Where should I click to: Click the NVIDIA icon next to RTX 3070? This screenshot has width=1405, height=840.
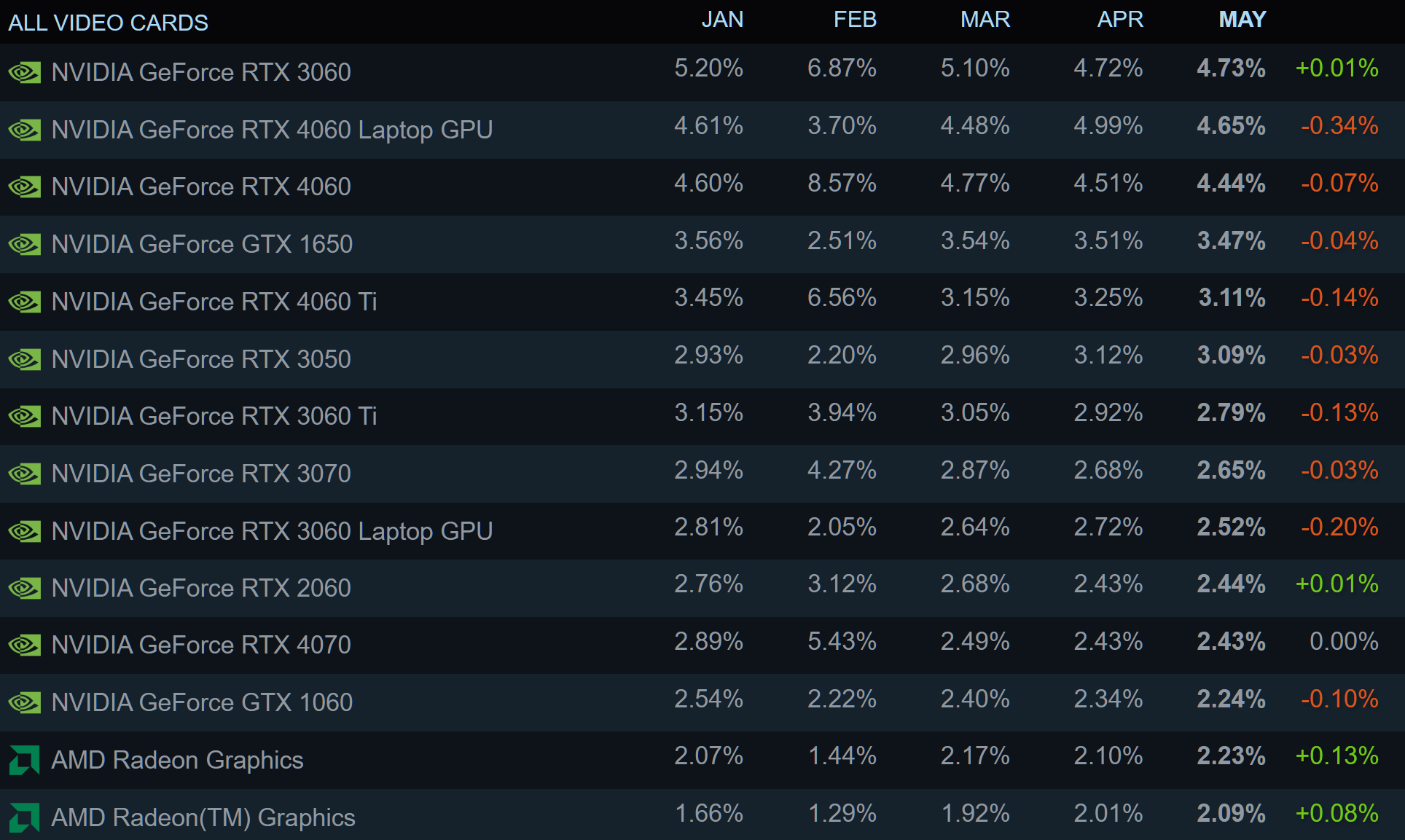point(25,474)
